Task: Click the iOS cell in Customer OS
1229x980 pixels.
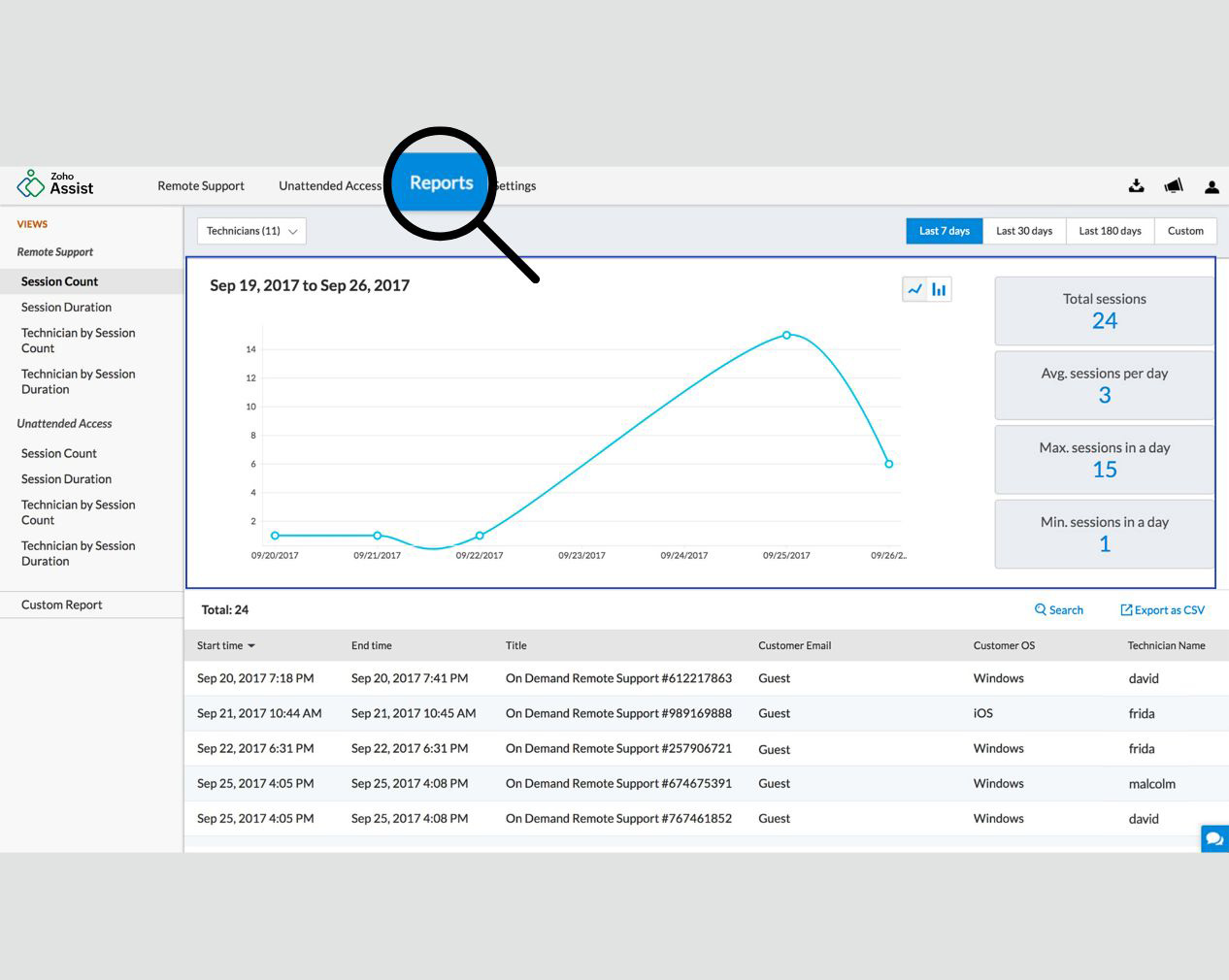Action: 983,713
